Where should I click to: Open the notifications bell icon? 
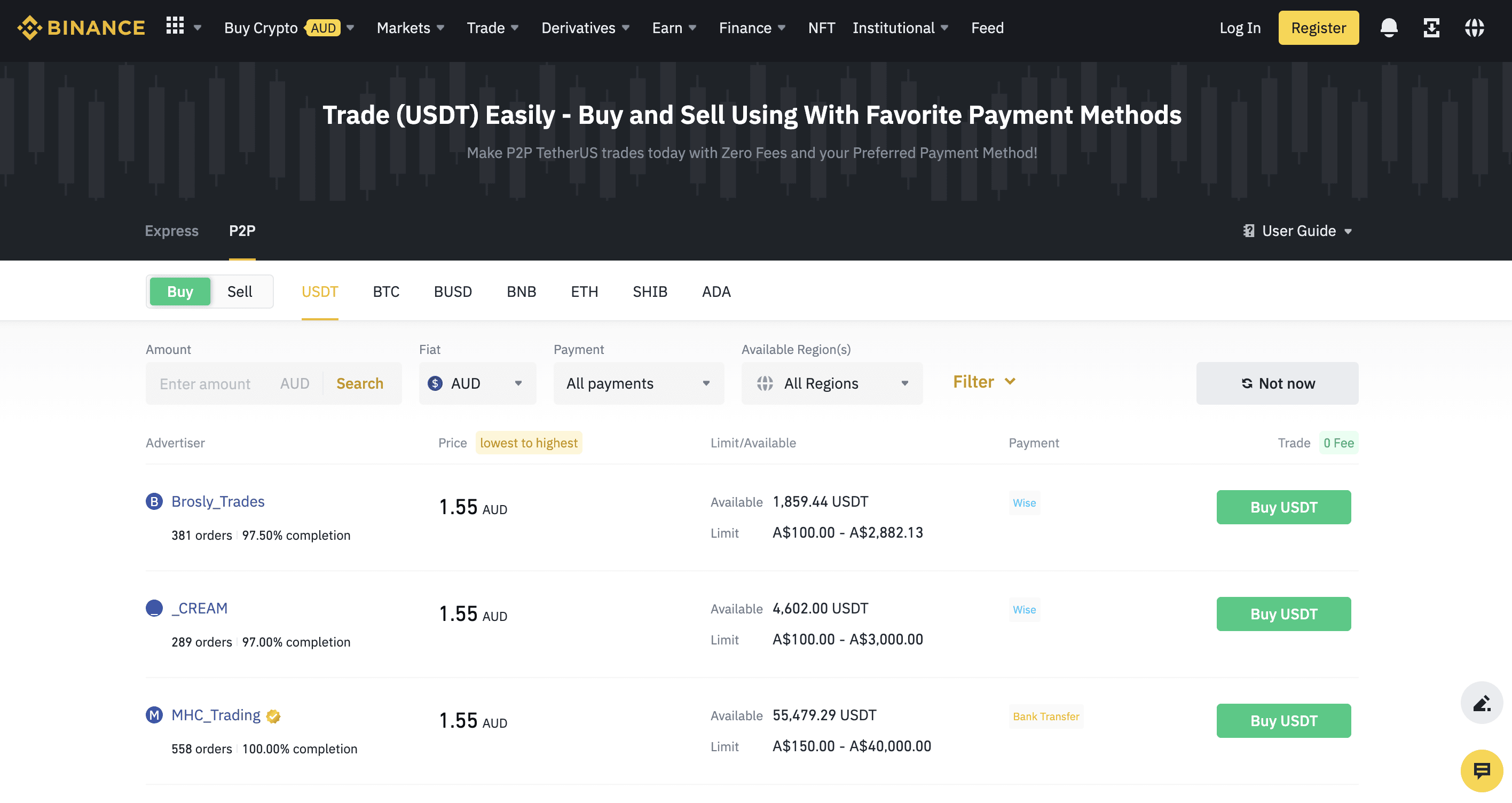[x=1388, y=28]
